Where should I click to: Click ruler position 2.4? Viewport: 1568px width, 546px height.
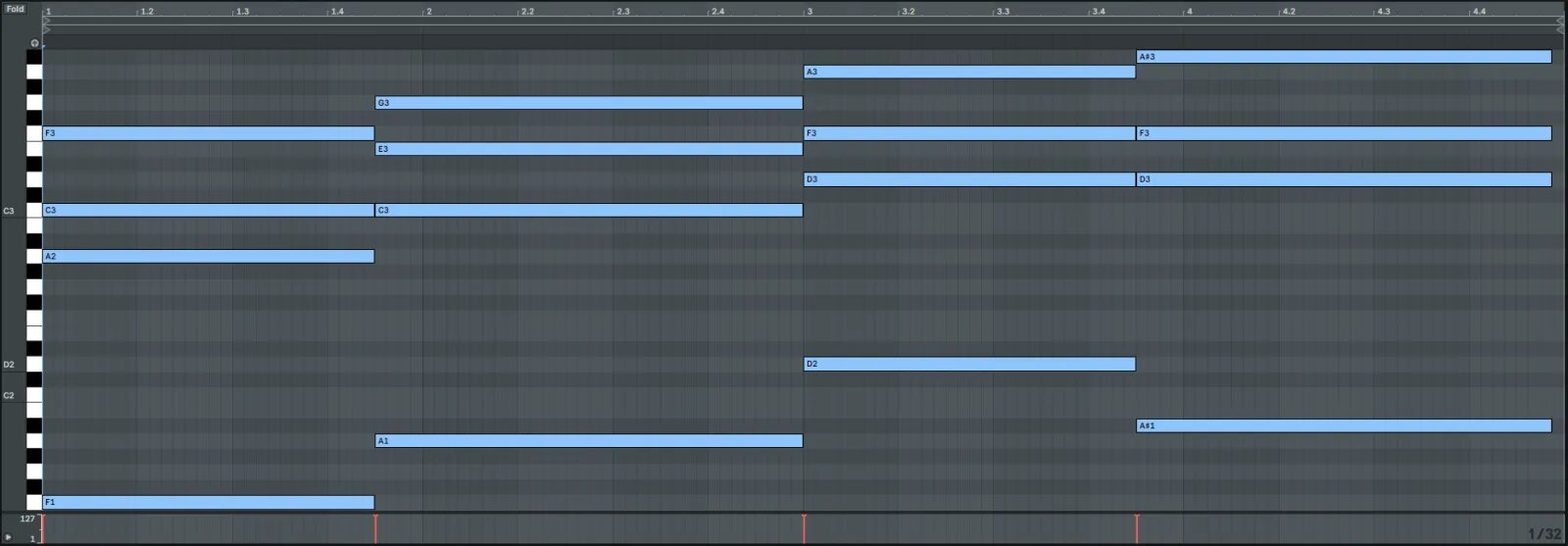click(718, 12)
